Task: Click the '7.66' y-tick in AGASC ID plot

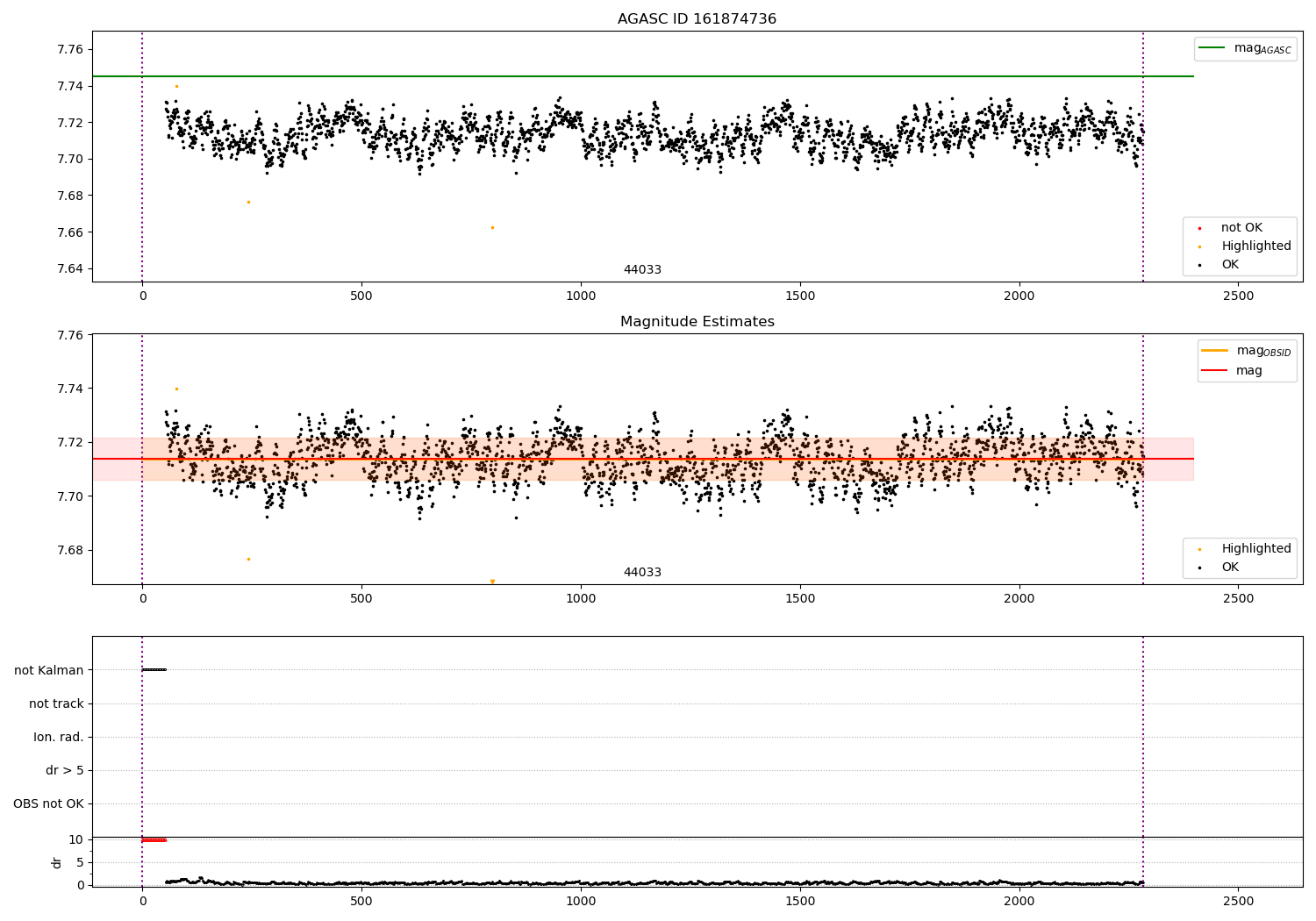Action: (x=70, y=232)
